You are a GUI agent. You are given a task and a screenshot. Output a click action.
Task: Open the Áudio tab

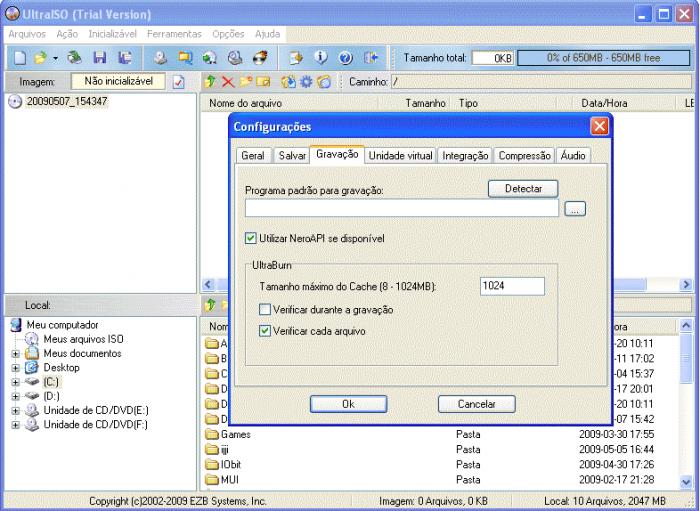(573, 156)
